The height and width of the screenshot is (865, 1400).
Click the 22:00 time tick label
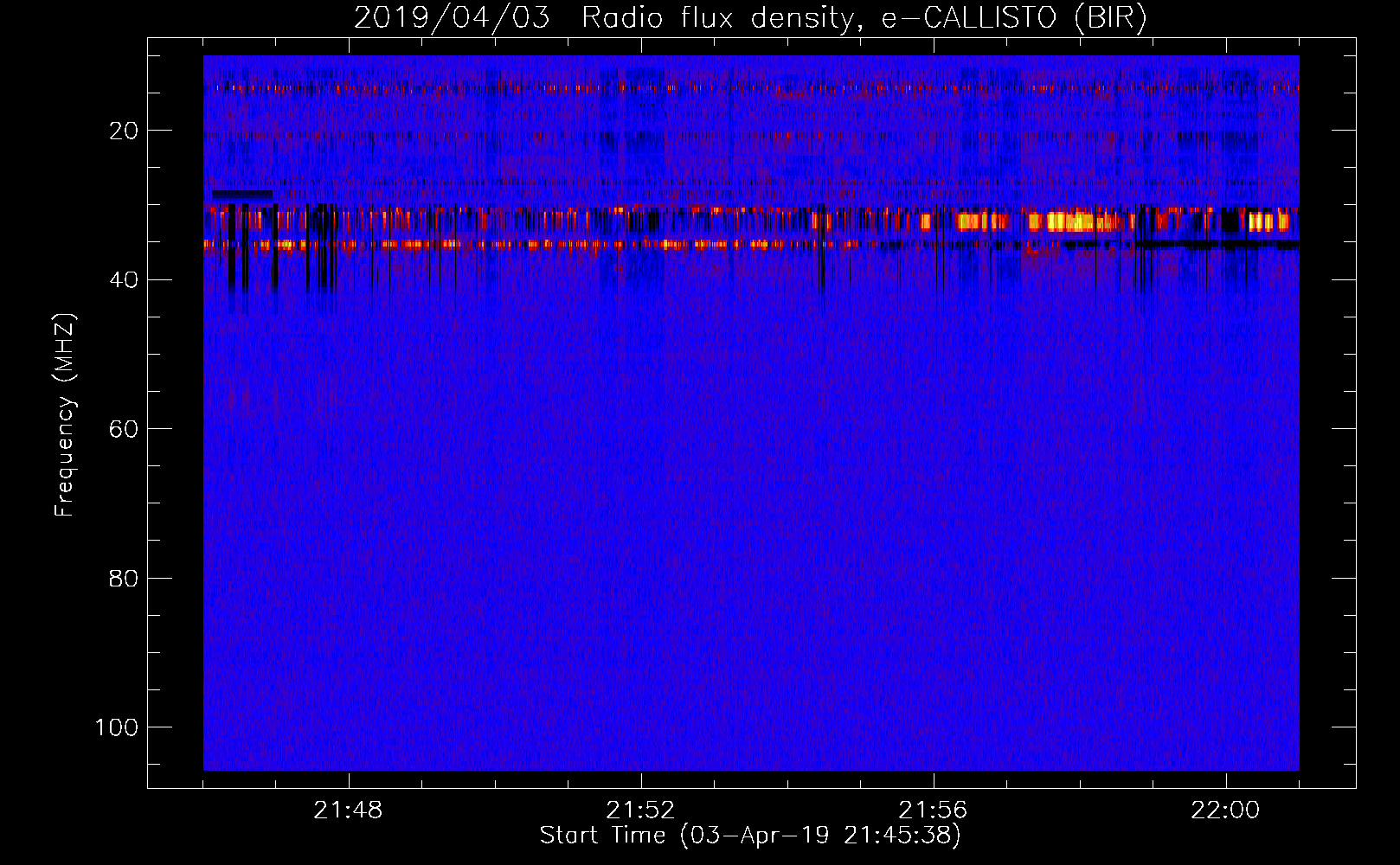(1225, 811)
